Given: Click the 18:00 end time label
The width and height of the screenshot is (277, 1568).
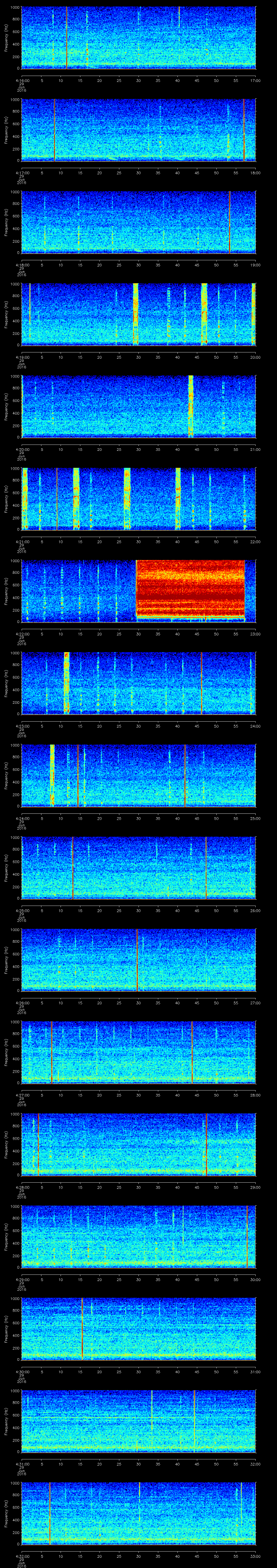Looking at the screenshot, I should [255, 173].
